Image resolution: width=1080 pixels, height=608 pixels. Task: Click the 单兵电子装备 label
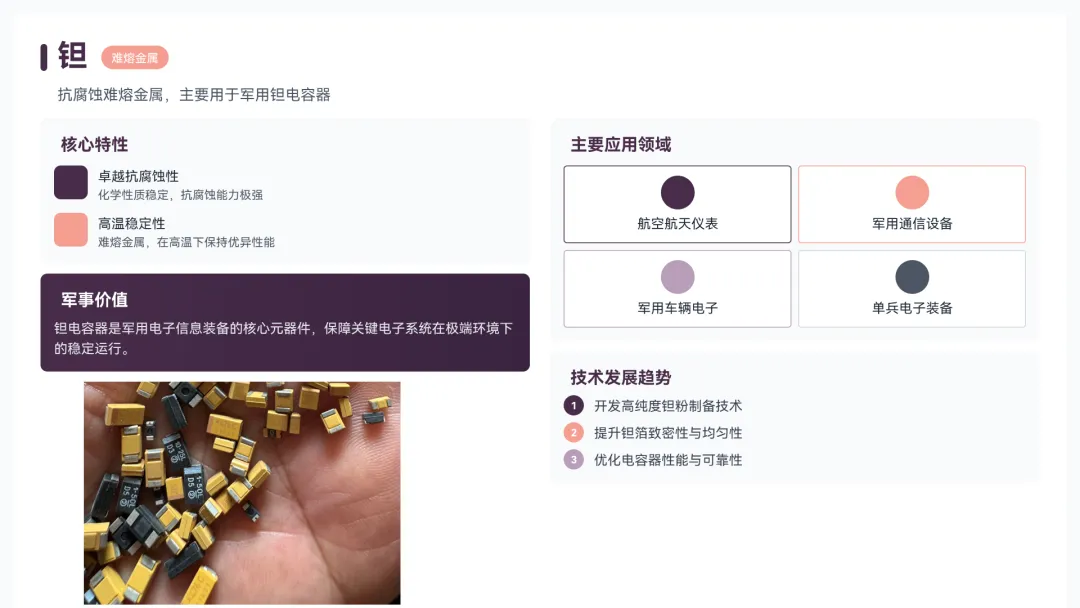[x=912, y=308]
